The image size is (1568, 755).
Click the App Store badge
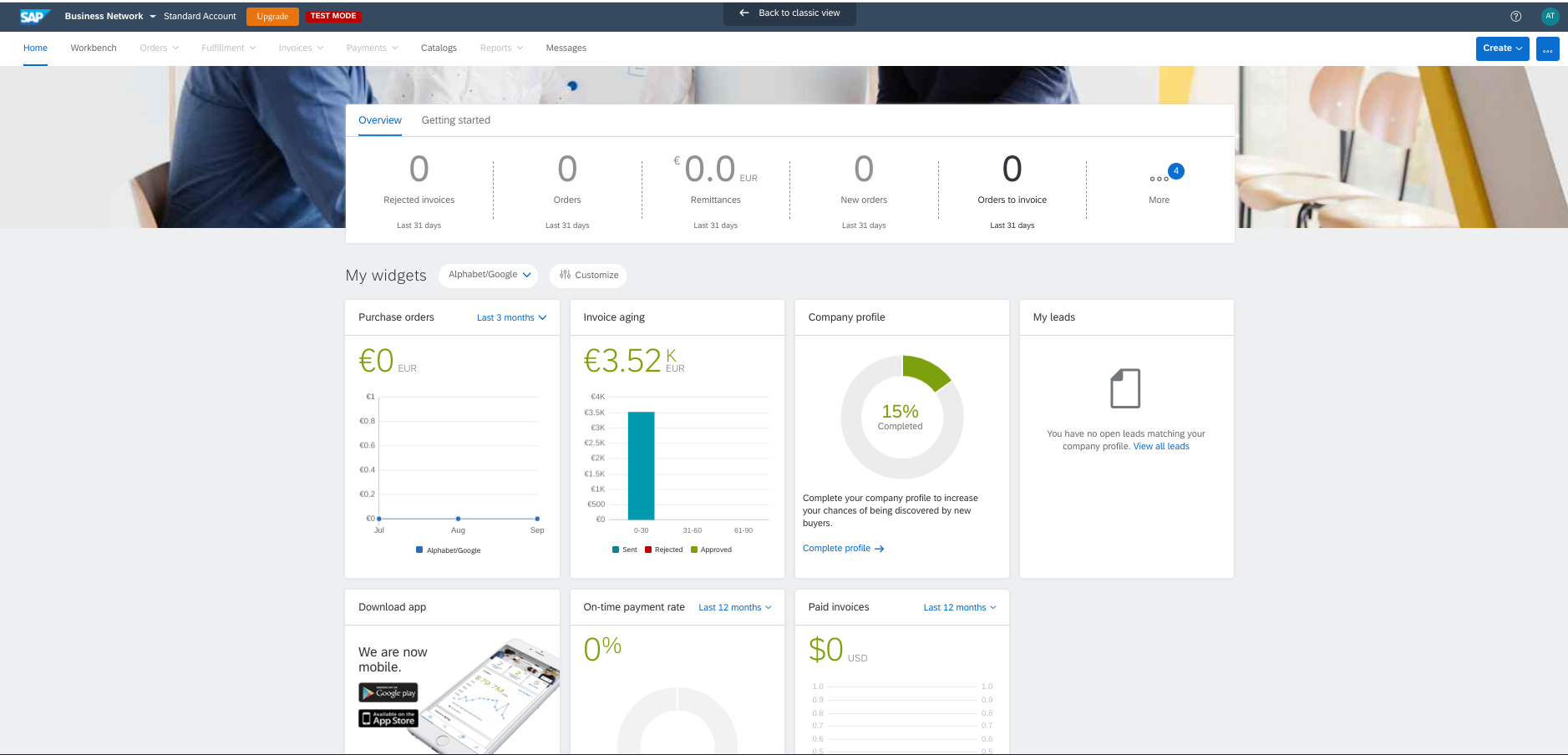388,718
